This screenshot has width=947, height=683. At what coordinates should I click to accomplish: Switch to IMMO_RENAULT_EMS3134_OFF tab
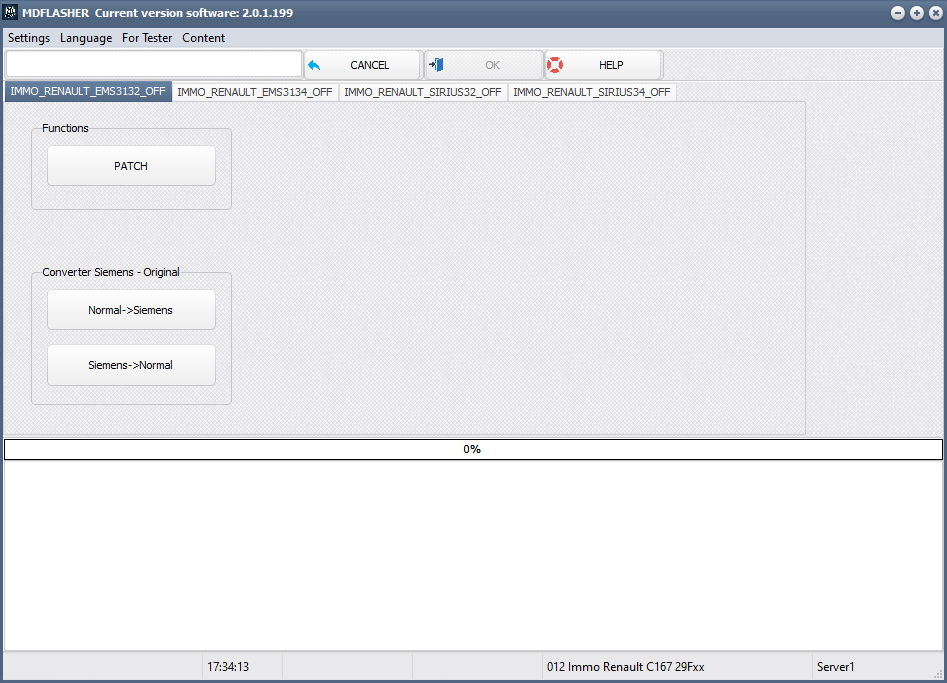255,92
